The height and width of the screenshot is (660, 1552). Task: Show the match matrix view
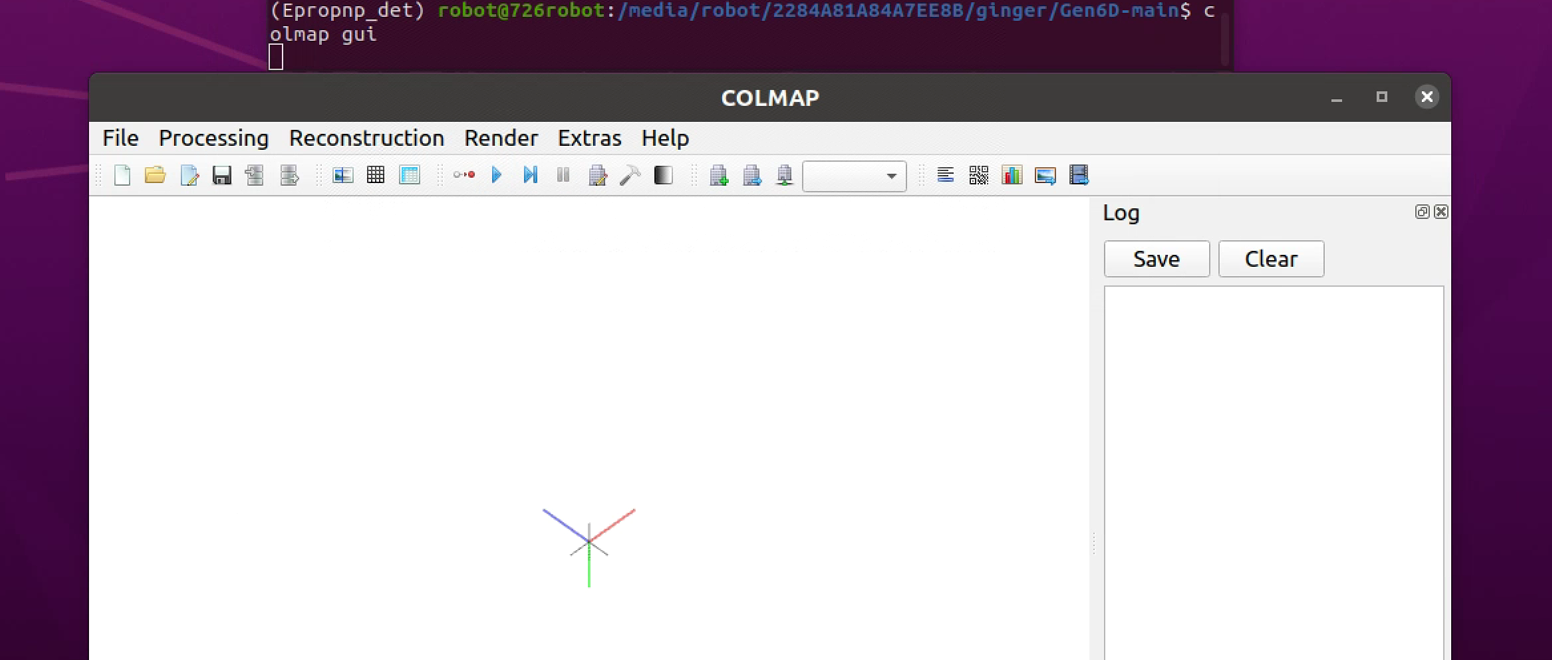tap(978, 175)
